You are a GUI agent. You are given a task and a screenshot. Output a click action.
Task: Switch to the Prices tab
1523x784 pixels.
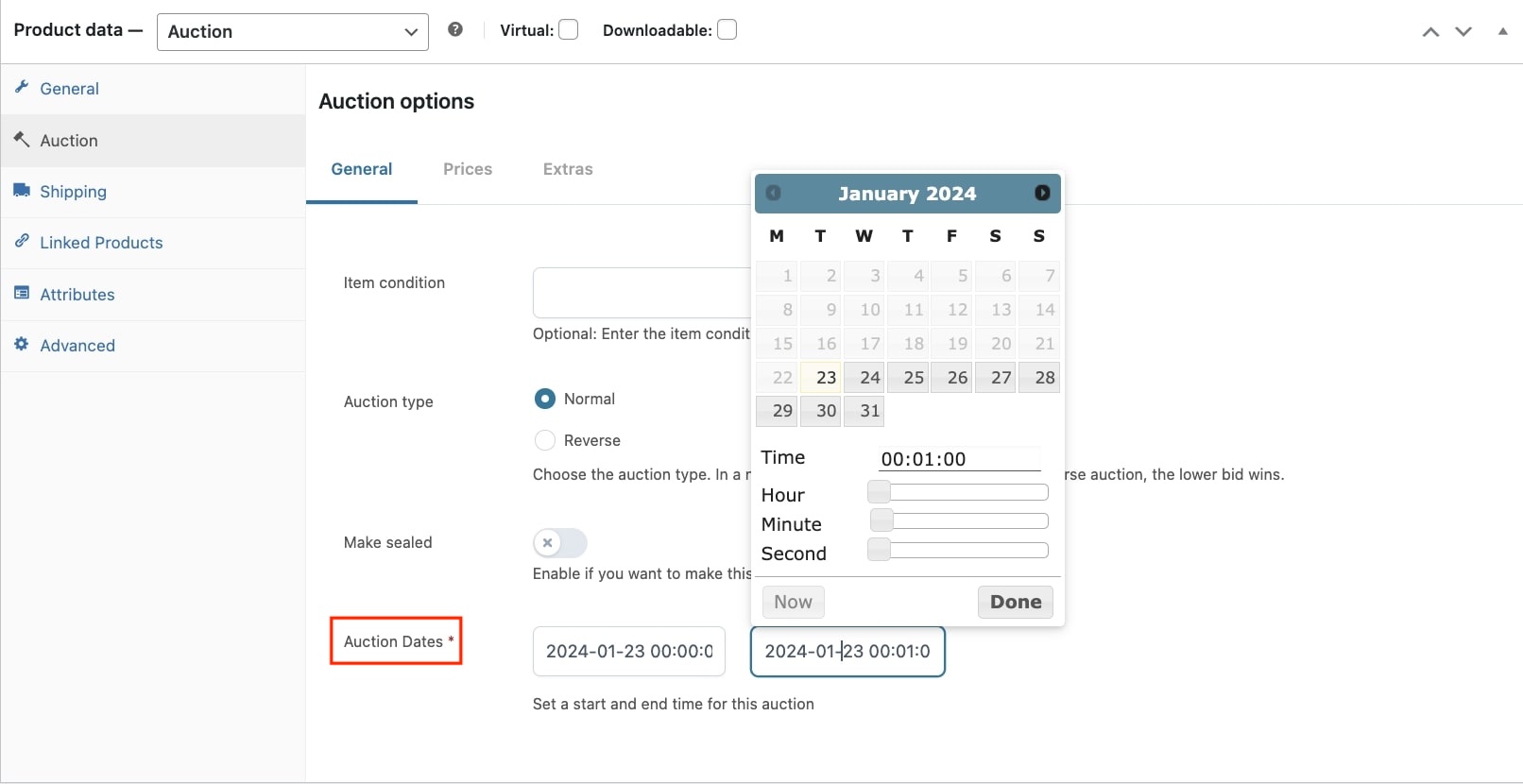[x=468, y=169]
